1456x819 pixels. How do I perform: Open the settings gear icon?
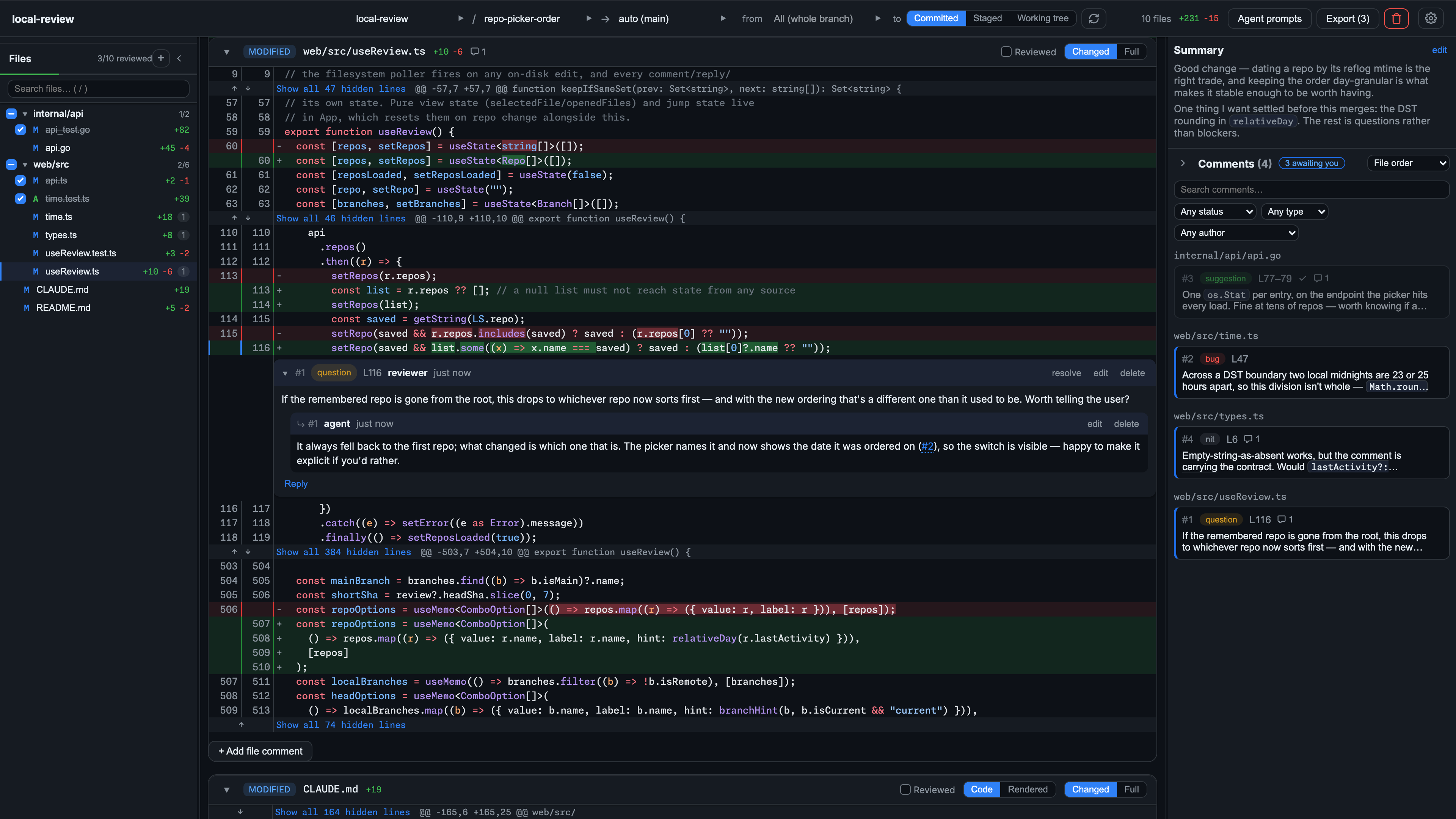click(1431, 19)
